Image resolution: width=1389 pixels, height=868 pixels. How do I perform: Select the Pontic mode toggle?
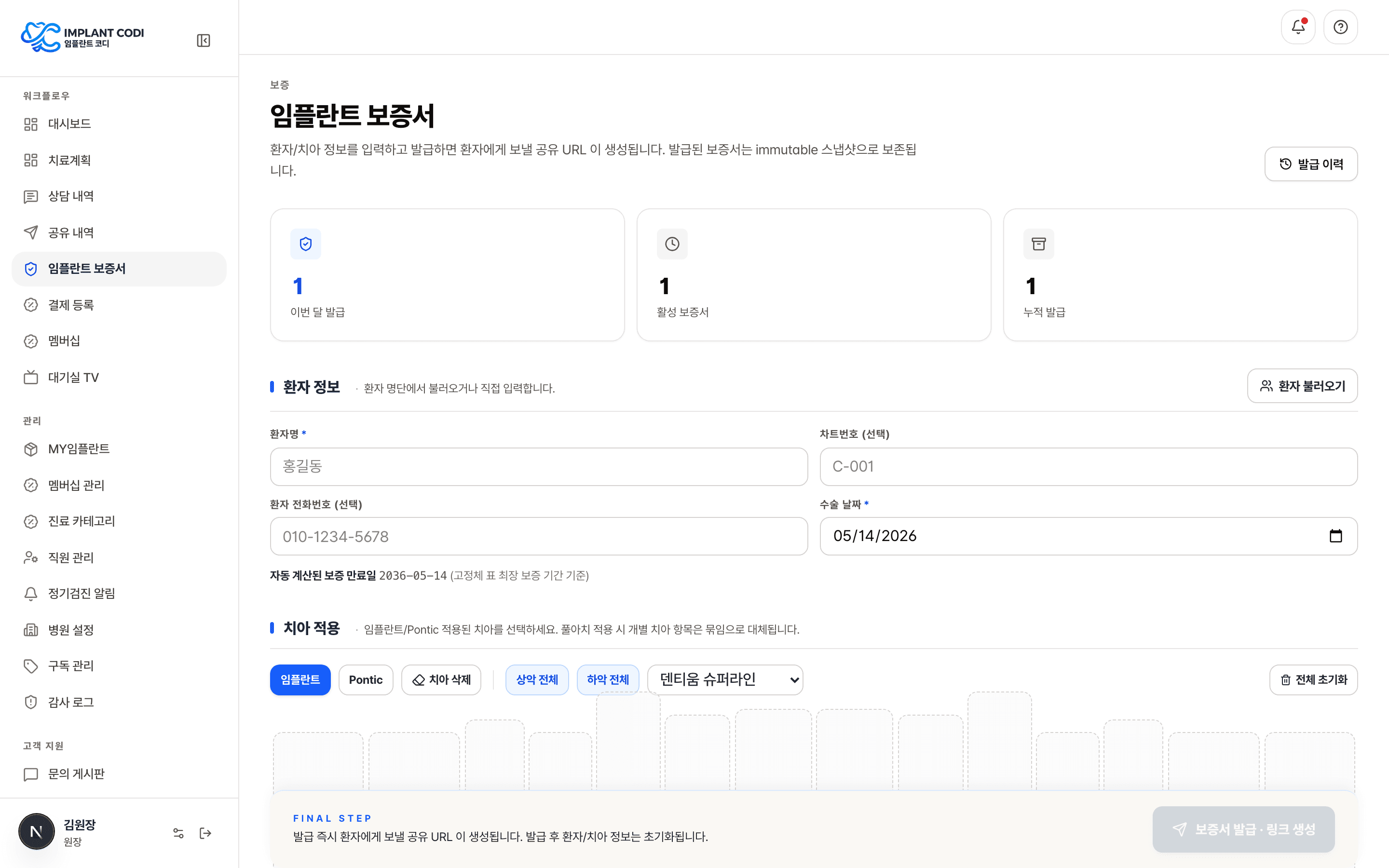(x=366, y=680)
